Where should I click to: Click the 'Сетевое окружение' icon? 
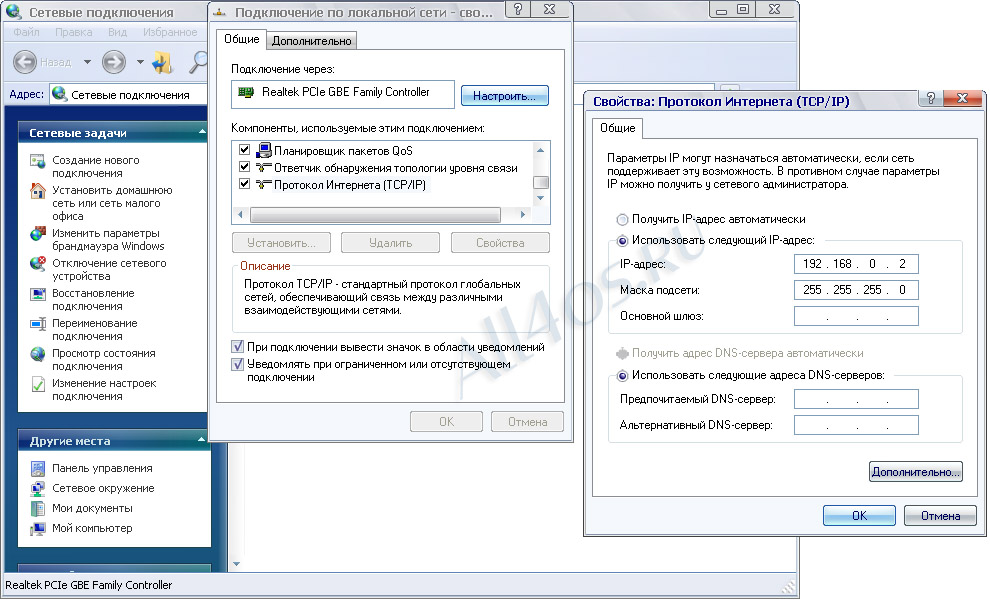coord(38,489)
